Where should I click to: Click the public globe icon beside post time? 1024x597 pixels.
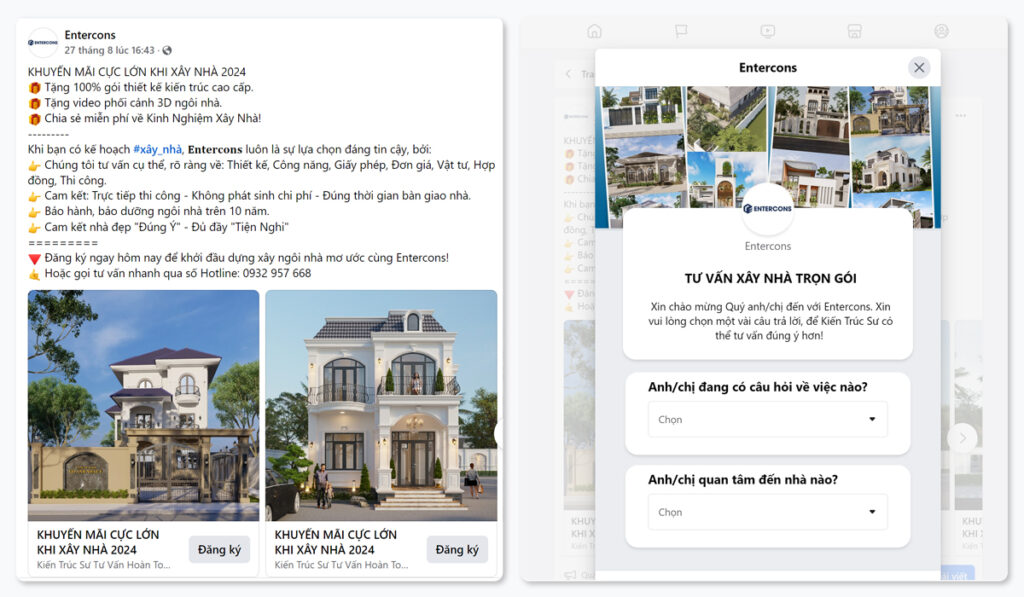point(167,50)
